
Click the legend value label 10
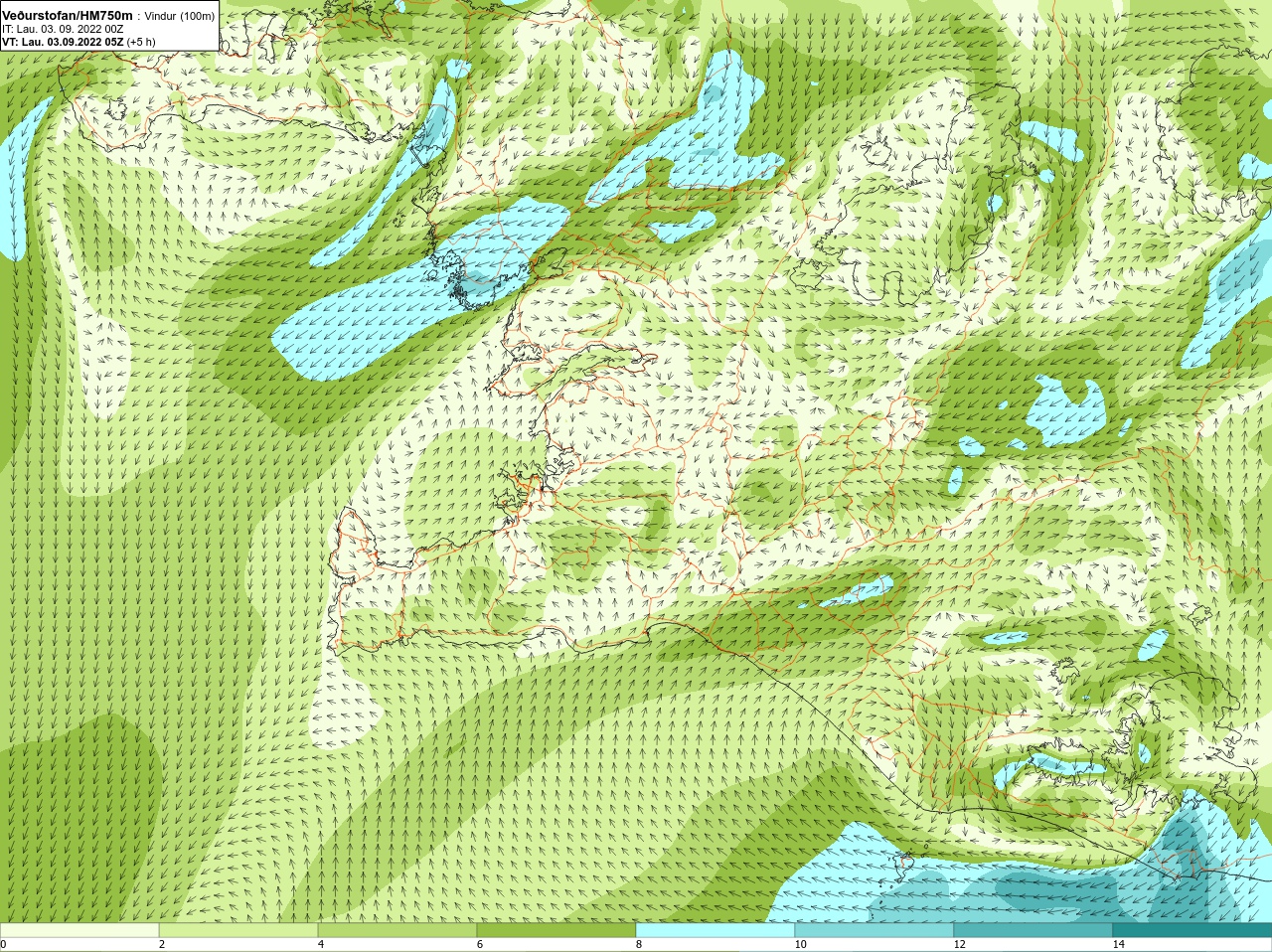pyautogui.click(x=800, y=945)
